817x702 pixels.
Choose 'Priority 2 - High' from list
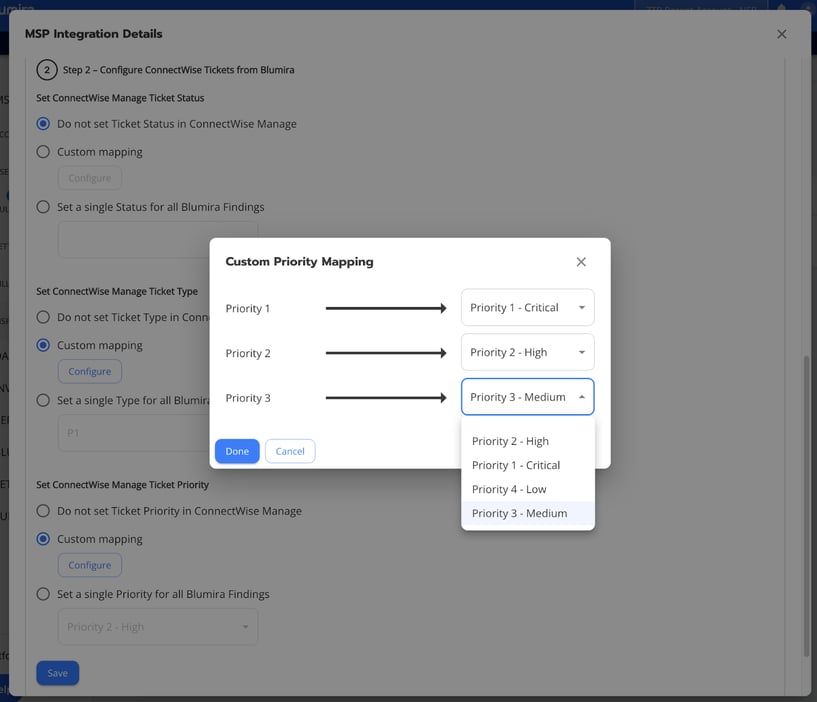pos(510,441)
